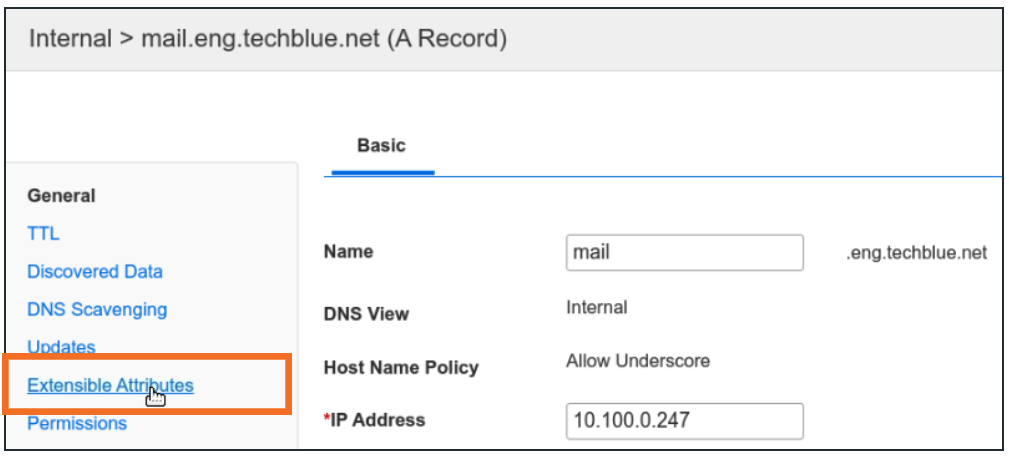
Task: Click the Host Name Policy label
Action: tap(401, 368)
